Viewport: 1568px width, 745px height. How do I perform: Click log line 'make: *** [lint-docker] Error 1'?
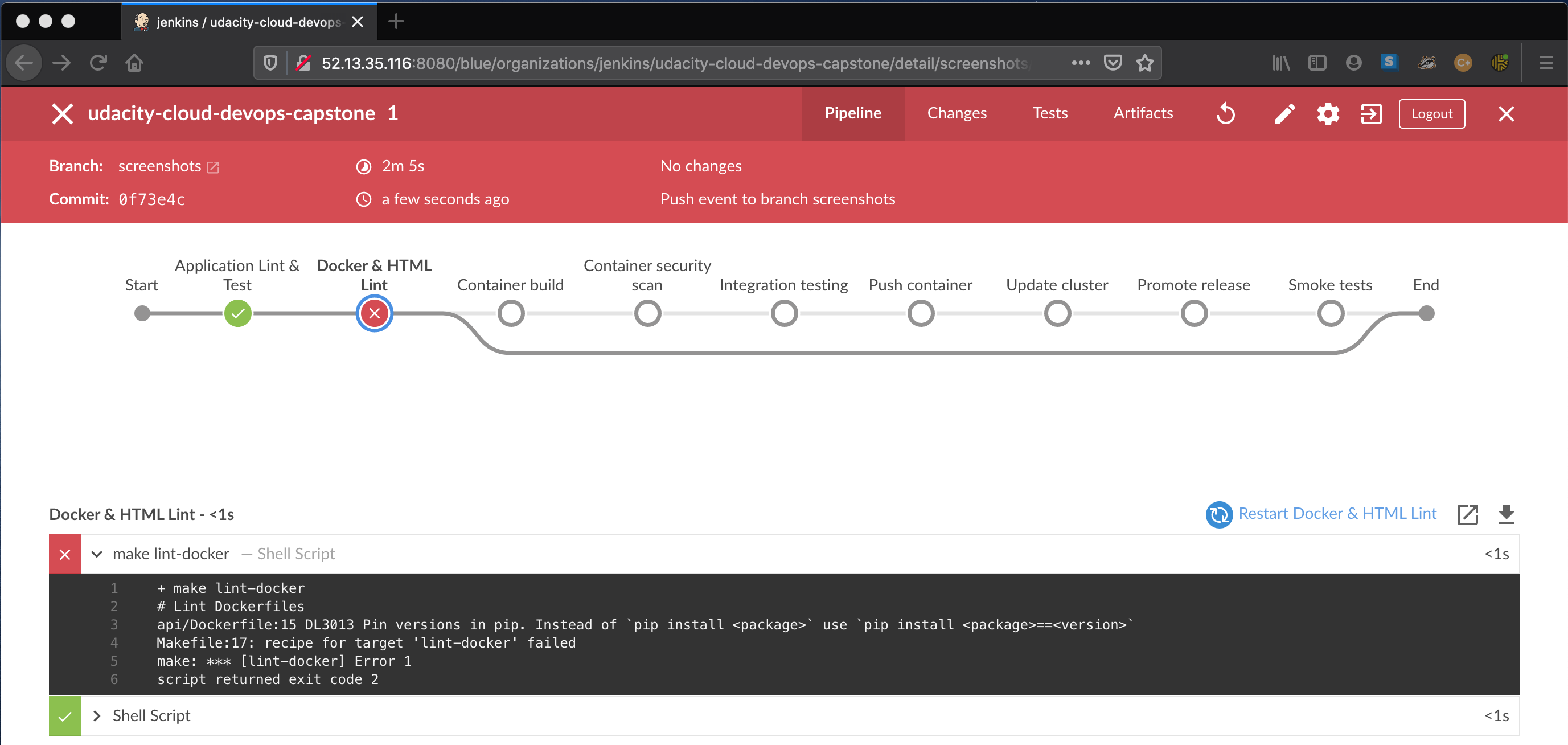[x=284, y=661]
